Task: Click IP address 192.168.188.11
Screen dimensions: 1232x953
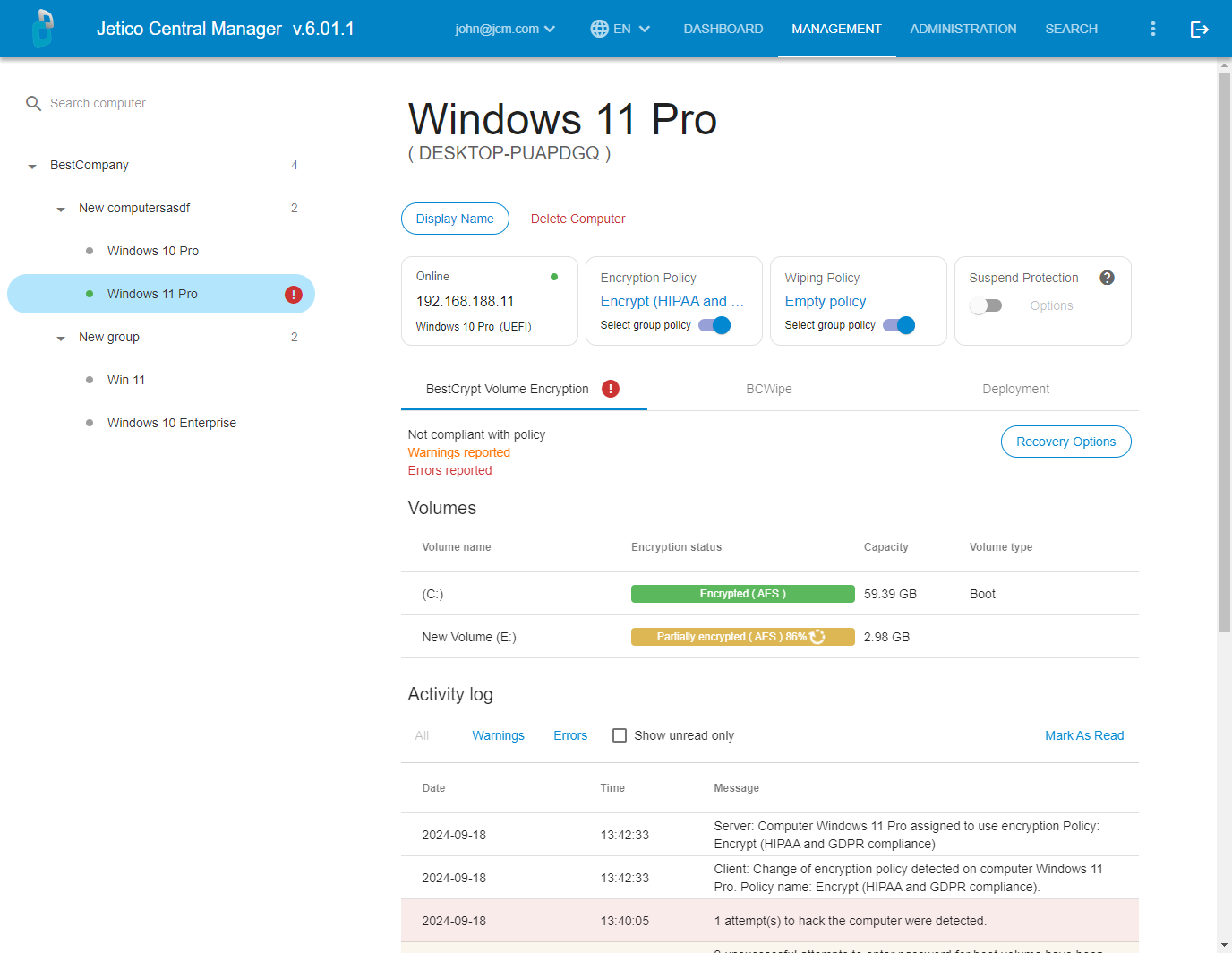Action: (x=465, y=301)
